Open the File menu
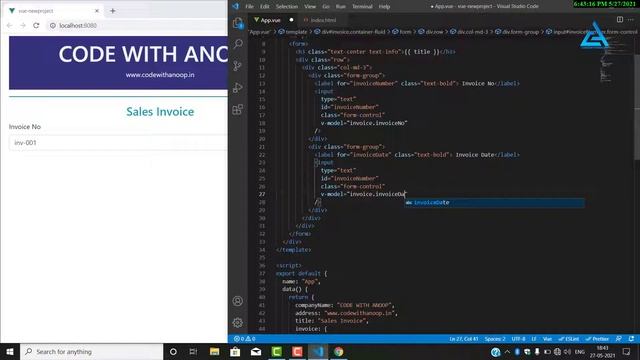This screenshot has height=360, width=640. tap(249, 7)
